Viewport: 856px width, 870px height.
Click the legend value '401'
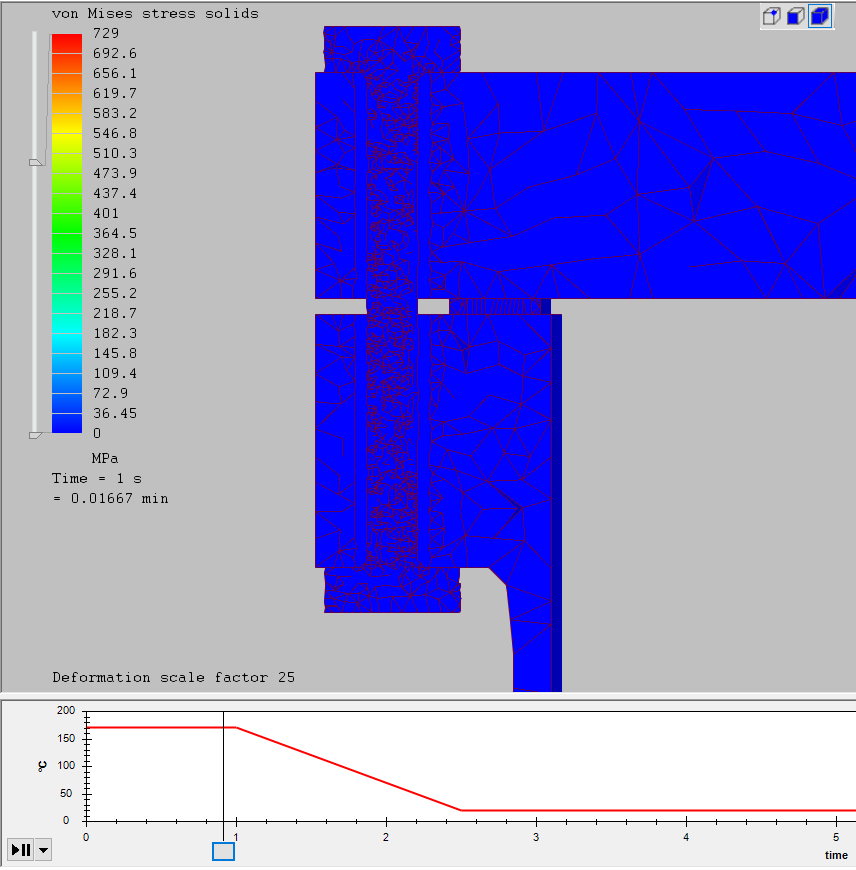coord(106,213)
